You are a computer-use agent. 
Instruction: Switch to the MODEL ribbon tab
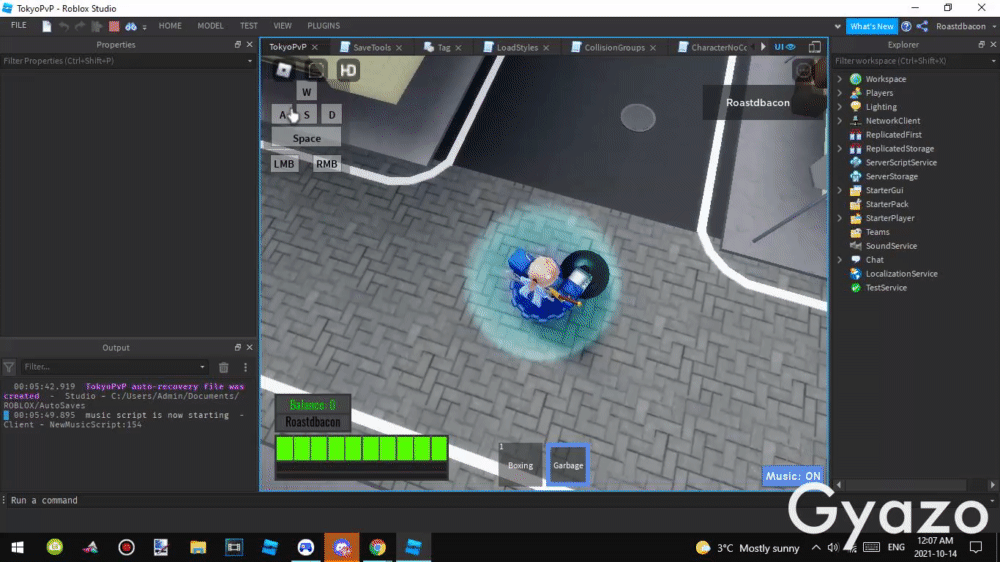(x=210, y=26)
